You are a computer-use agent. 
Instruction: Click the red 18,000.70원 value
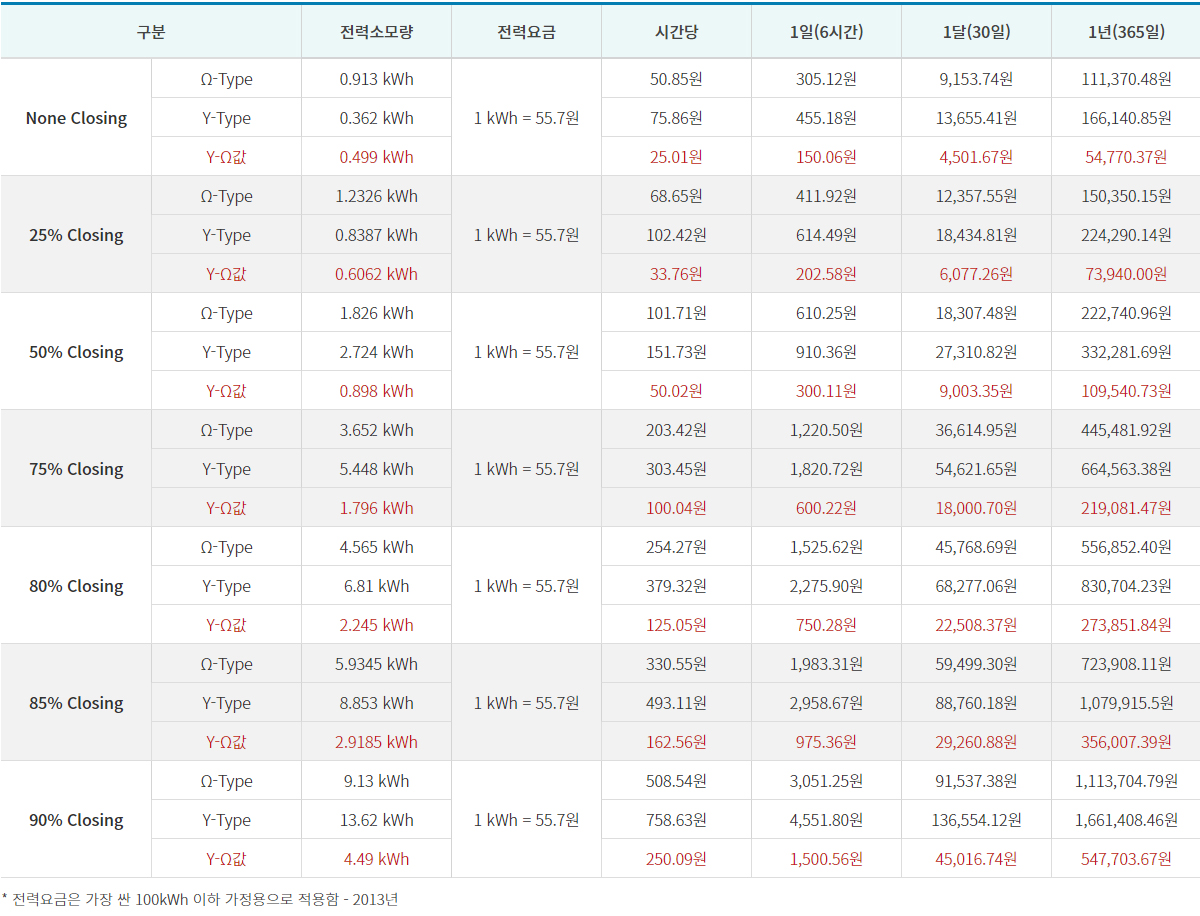[x=976, y=508]
